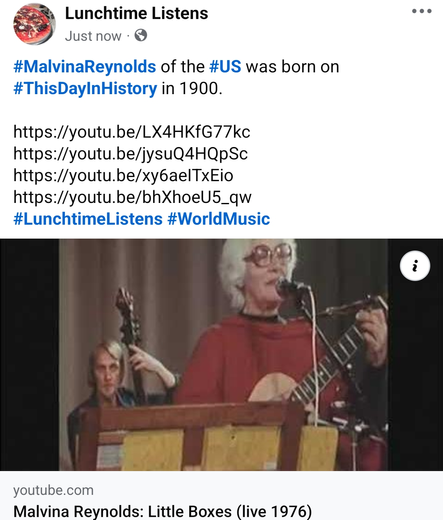This screenshot has height=520, width=443.
Task: Open the #WorldMusic hashtag
Action: [x=219, y=219]
